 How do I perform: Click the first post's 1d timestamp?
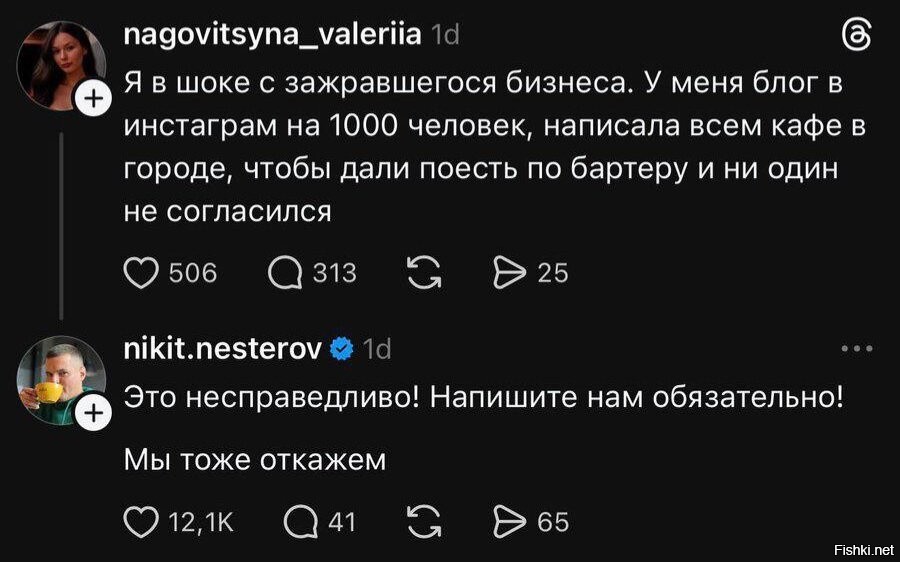[444, 36]
